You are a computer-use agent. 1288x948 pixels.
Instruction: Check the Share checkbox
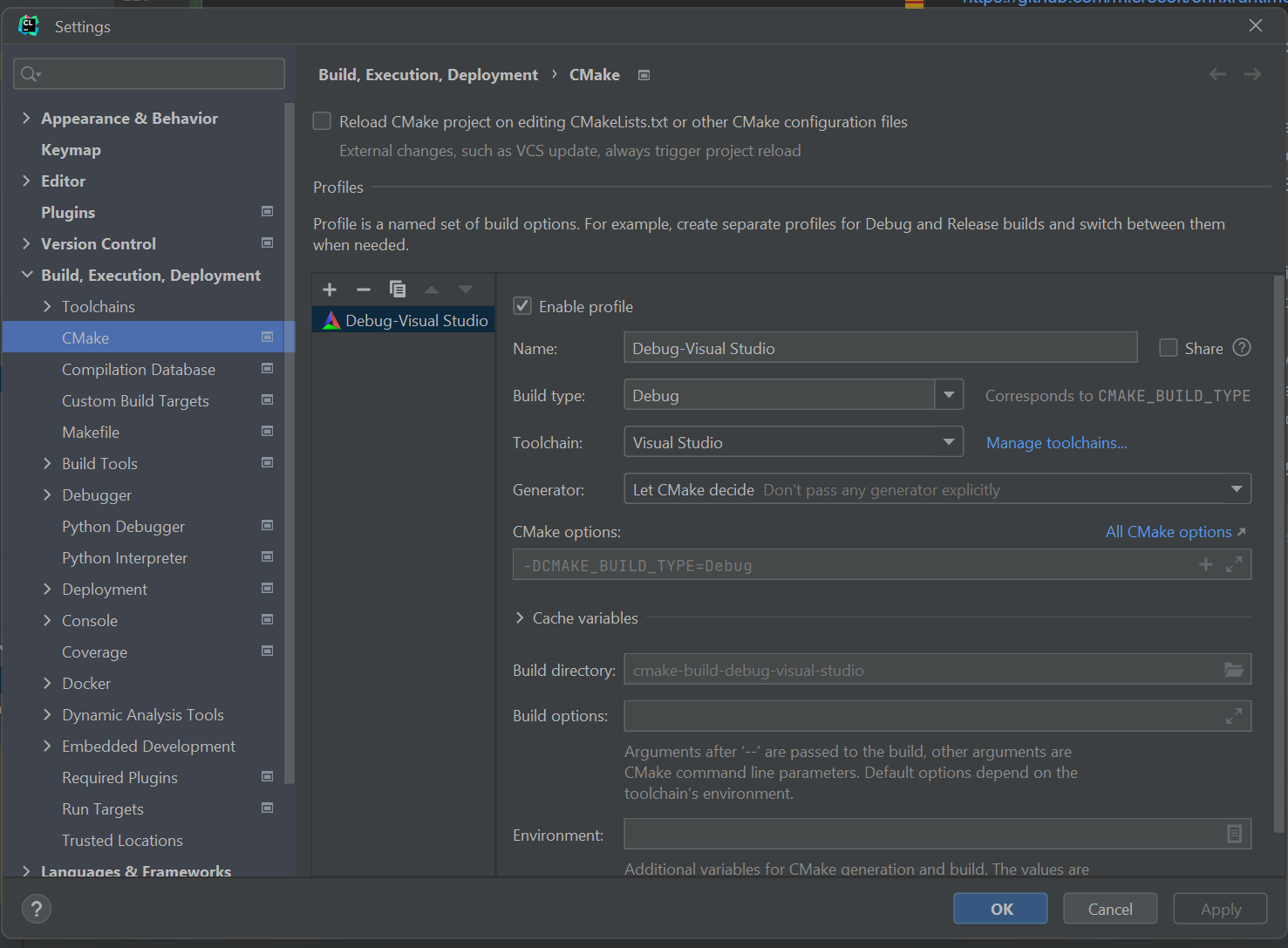pos(1169,347)
